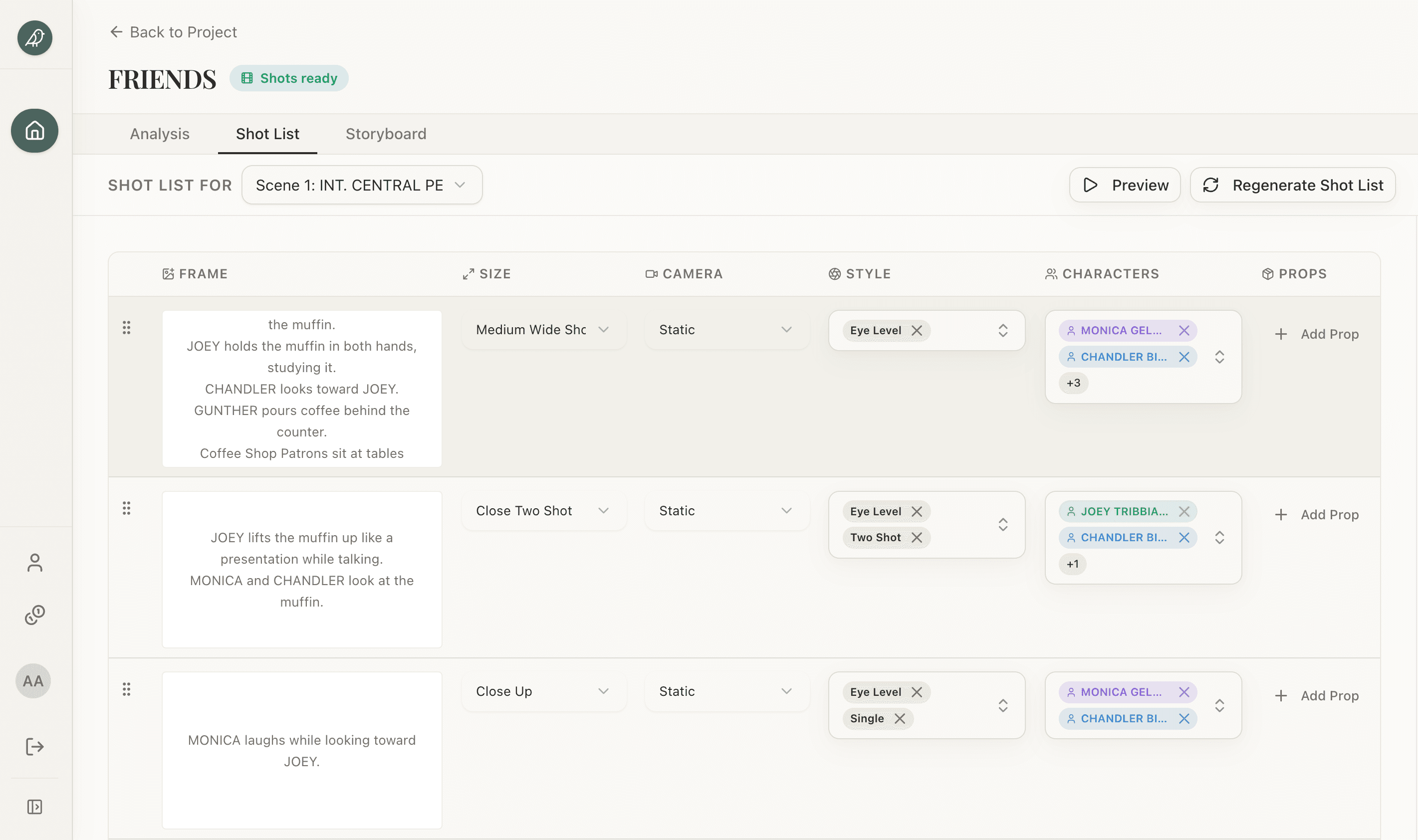
Task: Edit frame text 'MONICA laughs while looking toward JOEY'
Action: pyautogui.click(x=302, y=751)
